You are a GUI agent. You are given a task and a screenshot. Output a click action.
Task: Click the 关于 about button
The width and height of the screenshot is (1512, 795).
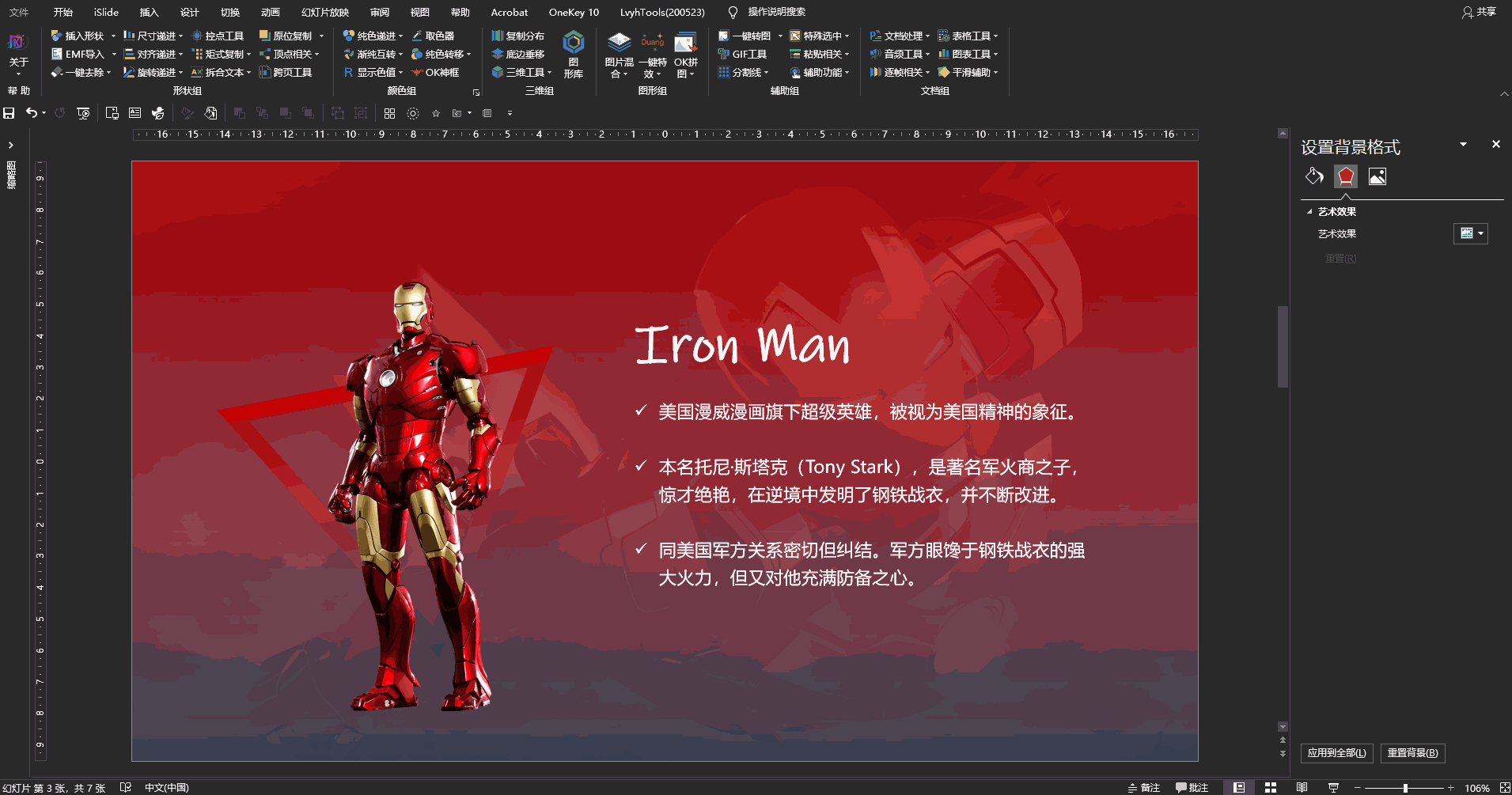18,55
